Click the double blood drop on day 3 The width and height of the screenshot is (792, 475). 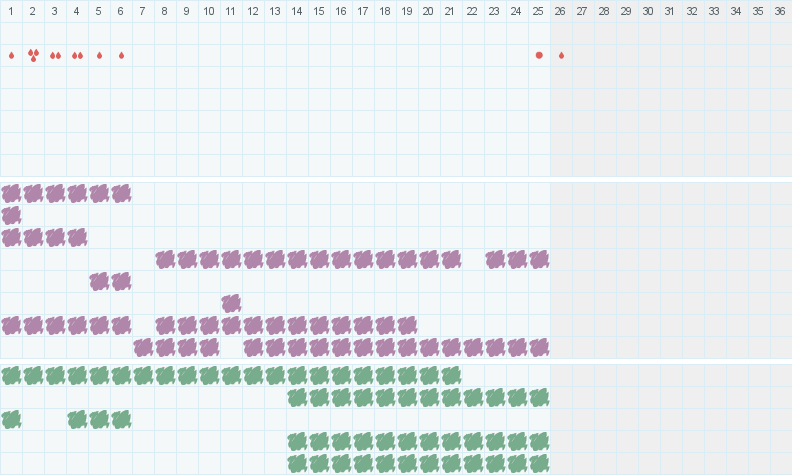tap(55, 55)
